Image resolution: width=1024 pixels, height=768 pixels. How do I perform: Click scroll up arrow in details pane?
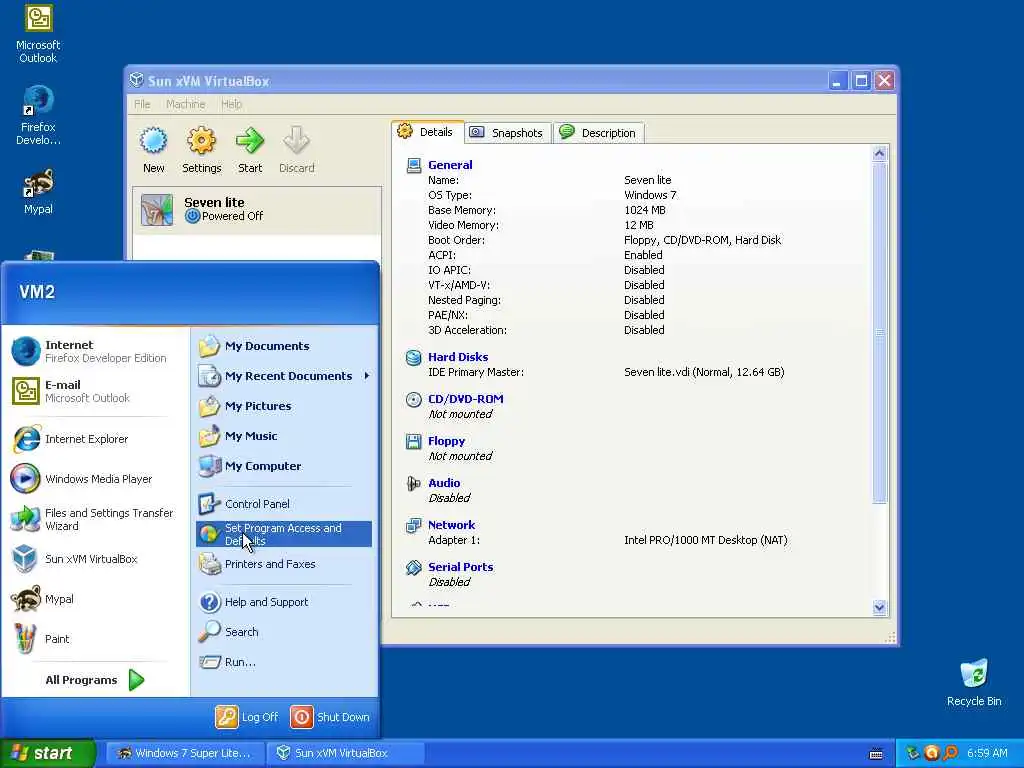[x=879, y=153]
